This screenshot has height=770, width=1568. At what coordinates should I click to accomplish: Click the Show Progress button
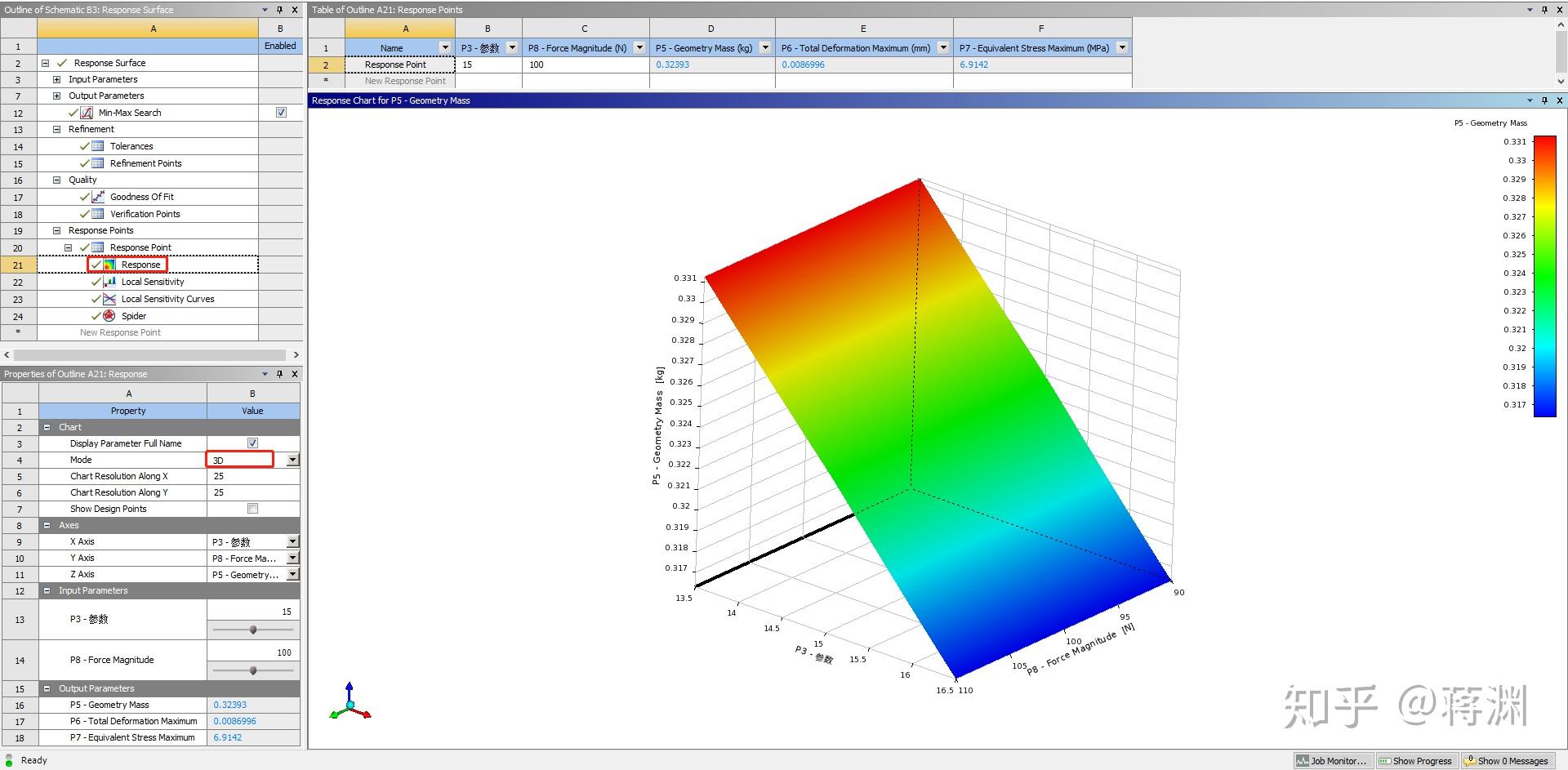1417,760
